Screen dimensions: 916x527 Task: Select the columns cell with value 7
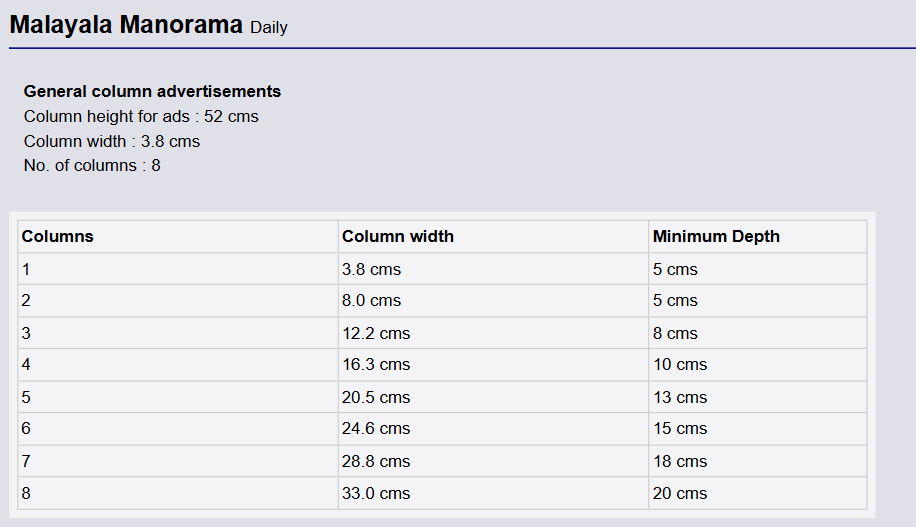pyautogui.click(x=178, y=461)
